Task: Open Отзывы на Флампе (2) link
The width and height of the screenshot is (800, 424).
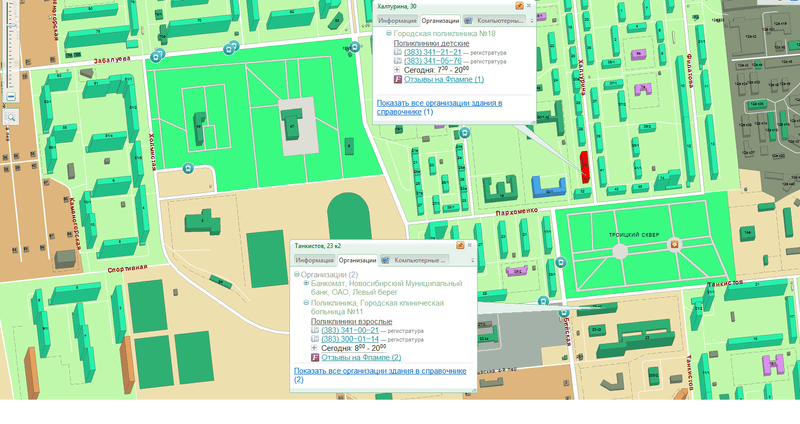Action: point(361,357)
